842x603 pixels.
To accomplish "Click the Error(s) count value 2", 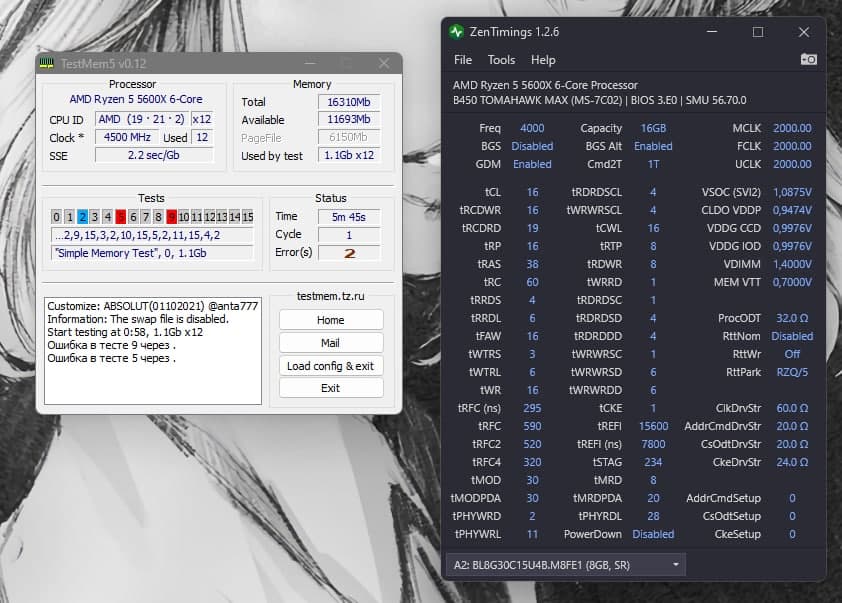I will coord(349,253).
